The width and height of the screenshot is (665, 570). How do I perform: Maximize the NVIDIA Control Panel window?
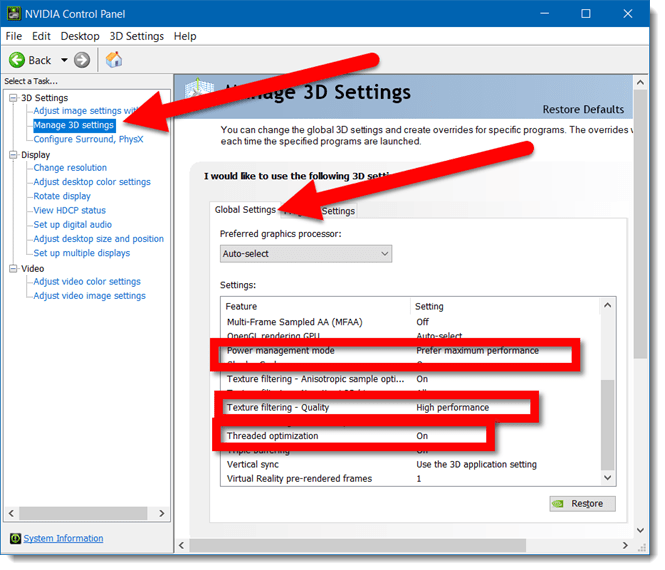(x=586, y=14)
